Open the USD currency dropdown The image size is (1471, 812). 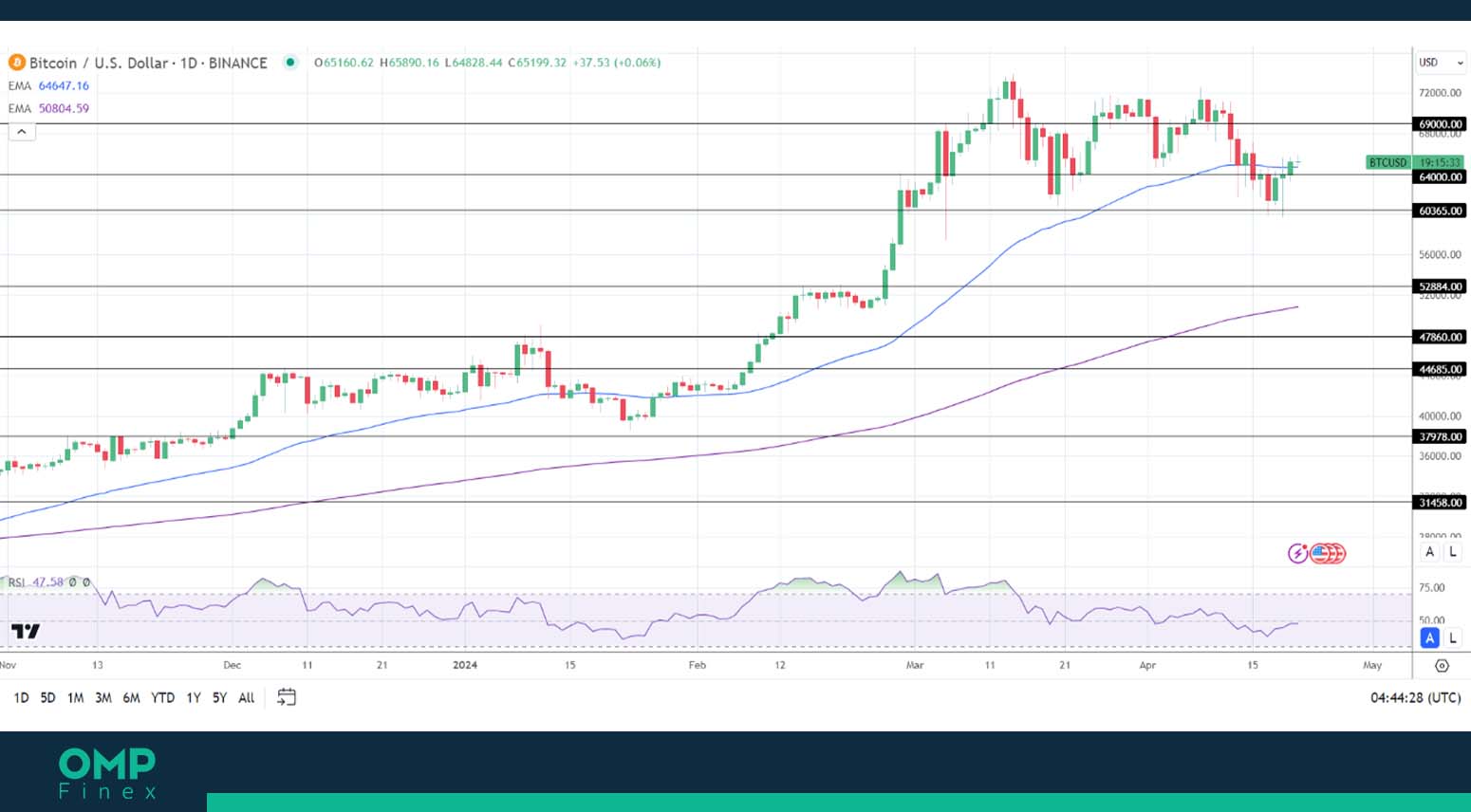[x=1441, y=63]
